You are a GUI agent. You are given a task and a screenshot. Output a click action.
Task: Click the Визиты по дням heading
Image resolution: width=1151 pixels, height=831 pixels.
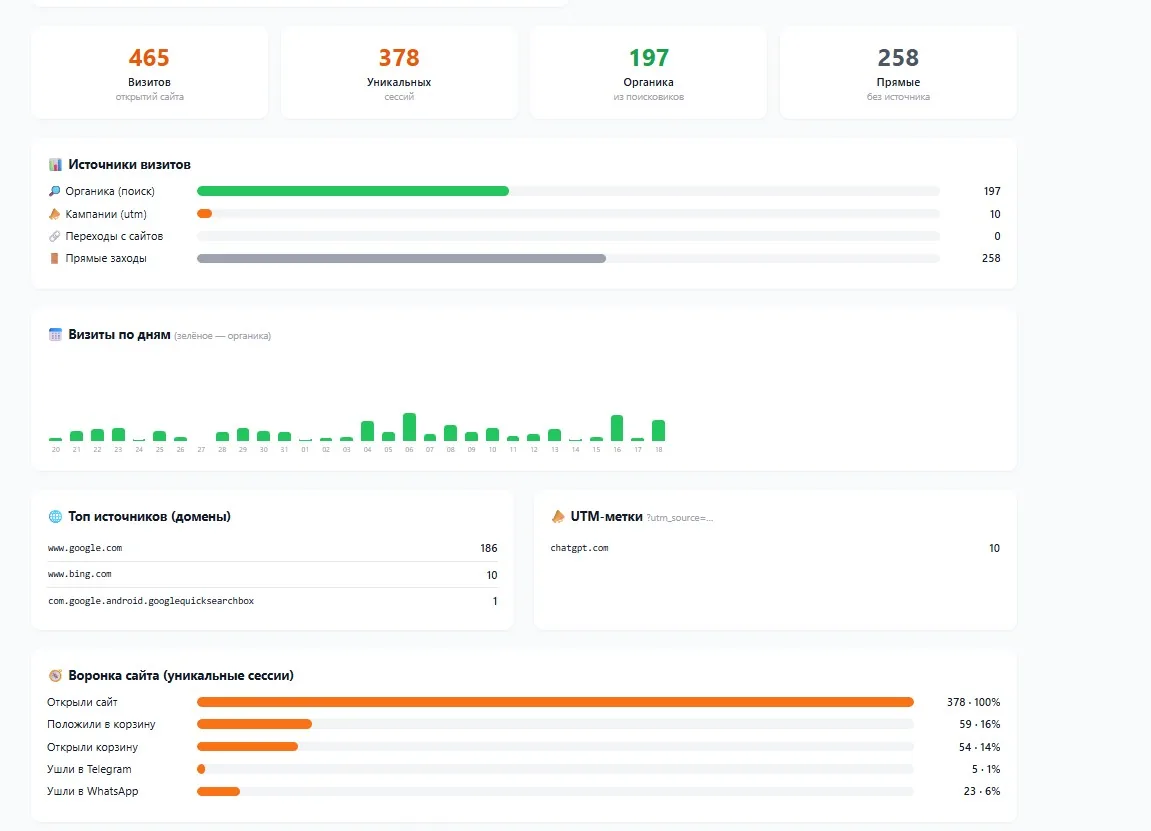(119, 334)
